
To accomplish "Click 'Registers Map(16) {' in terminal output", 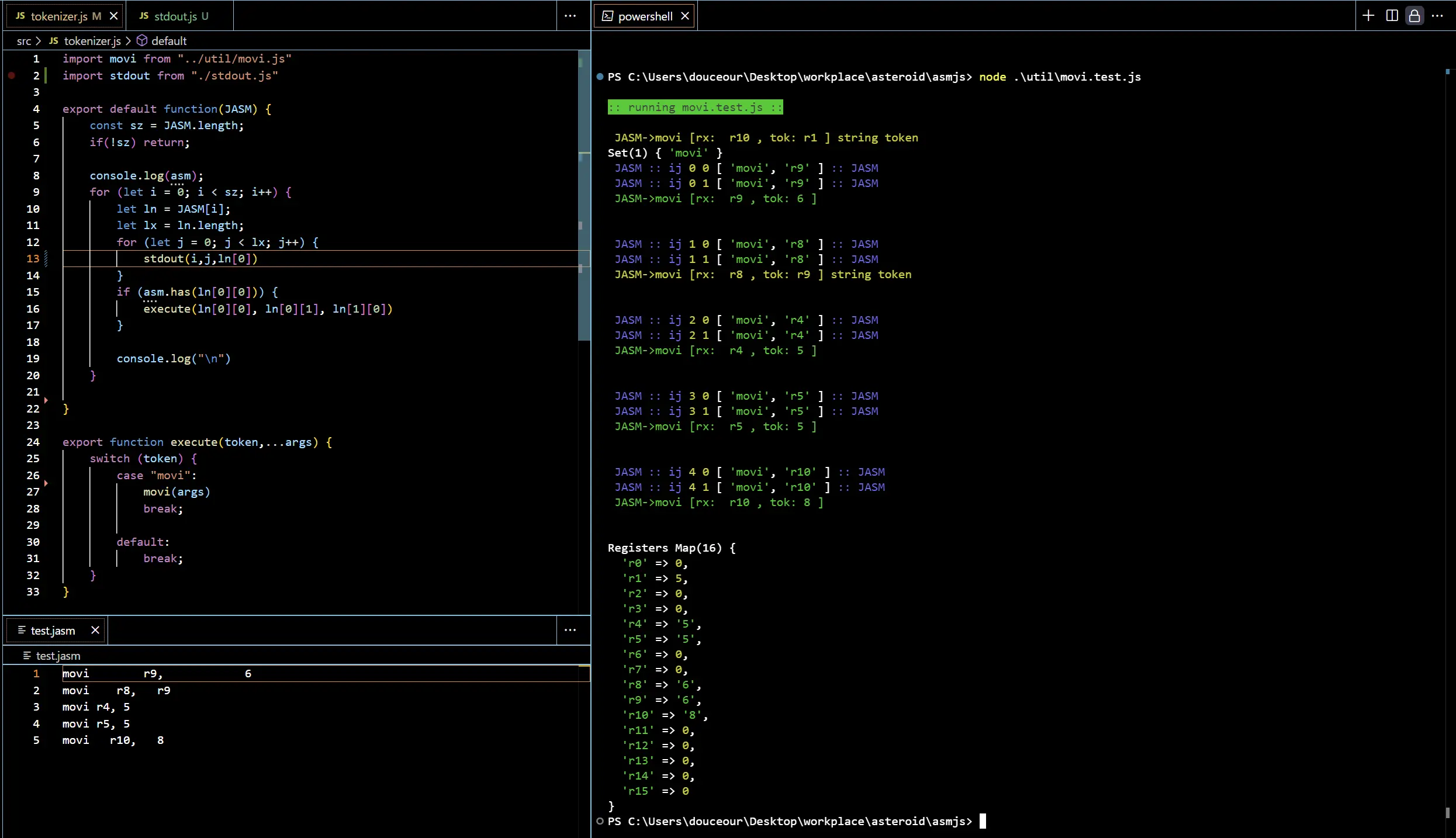I will [x=672, y=548].
